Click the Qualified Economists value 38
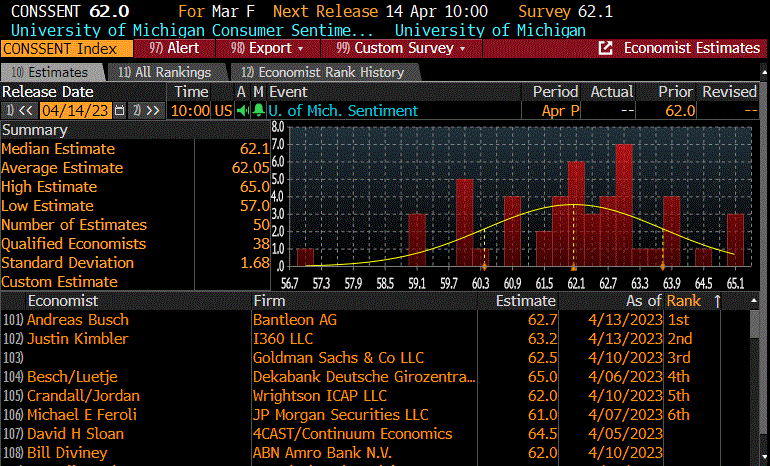This screenshot has height=466, width=770. [x=261, y=244]
